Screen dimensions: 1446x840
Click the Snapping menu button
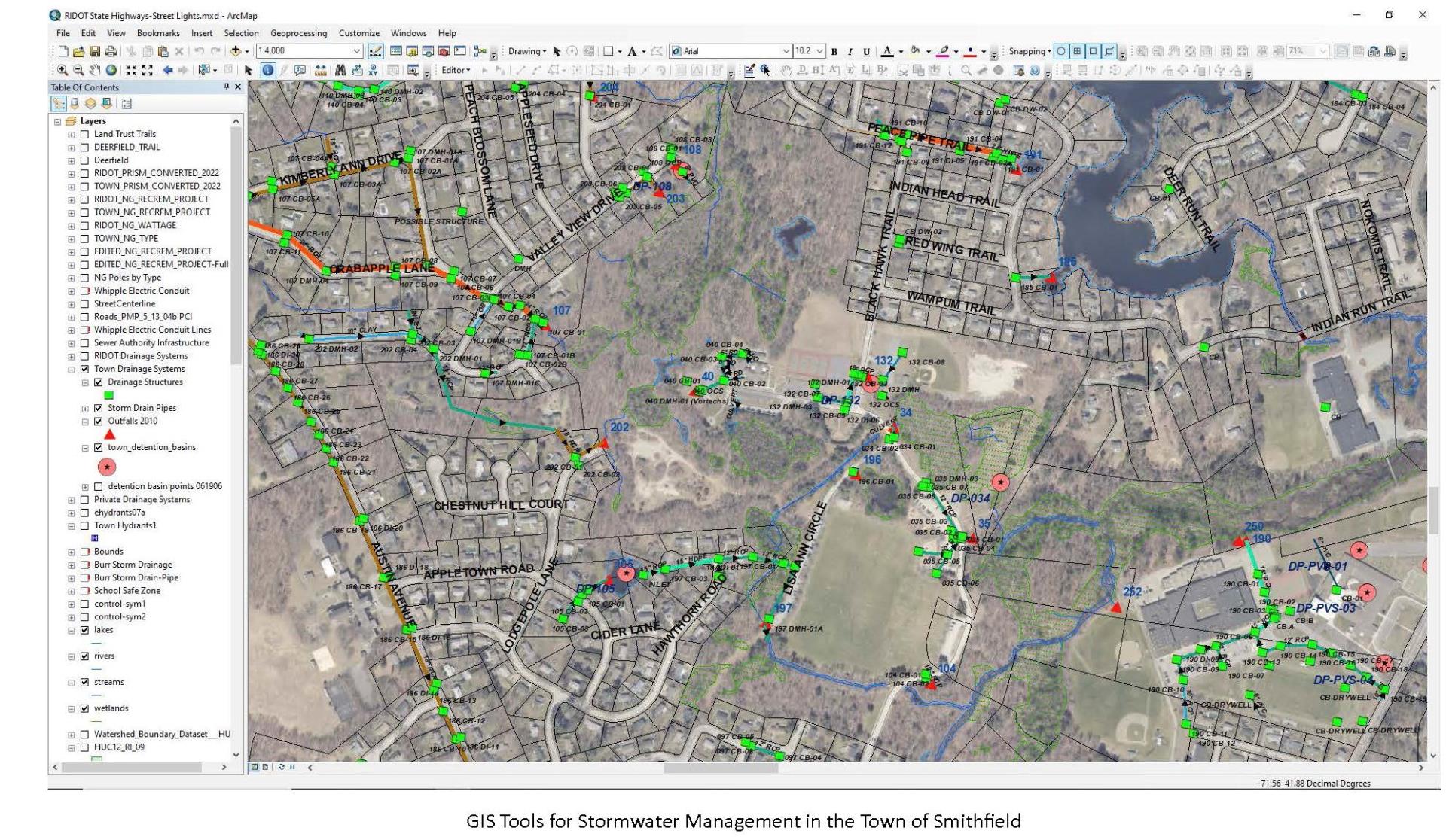[1030, 52]
